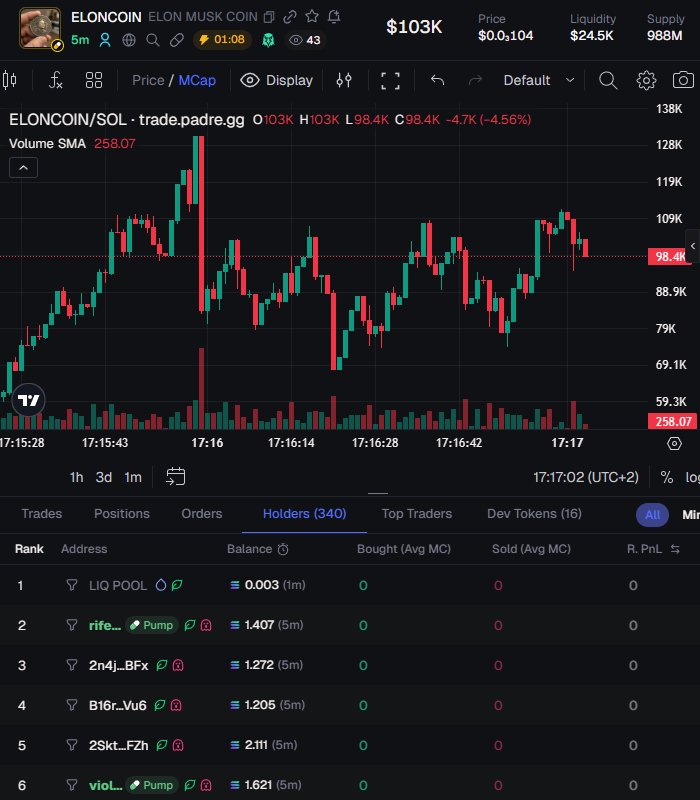Screen dimensions: 700x800
Task: Open chart sliders adjustment icon
Action: [344, 80]
